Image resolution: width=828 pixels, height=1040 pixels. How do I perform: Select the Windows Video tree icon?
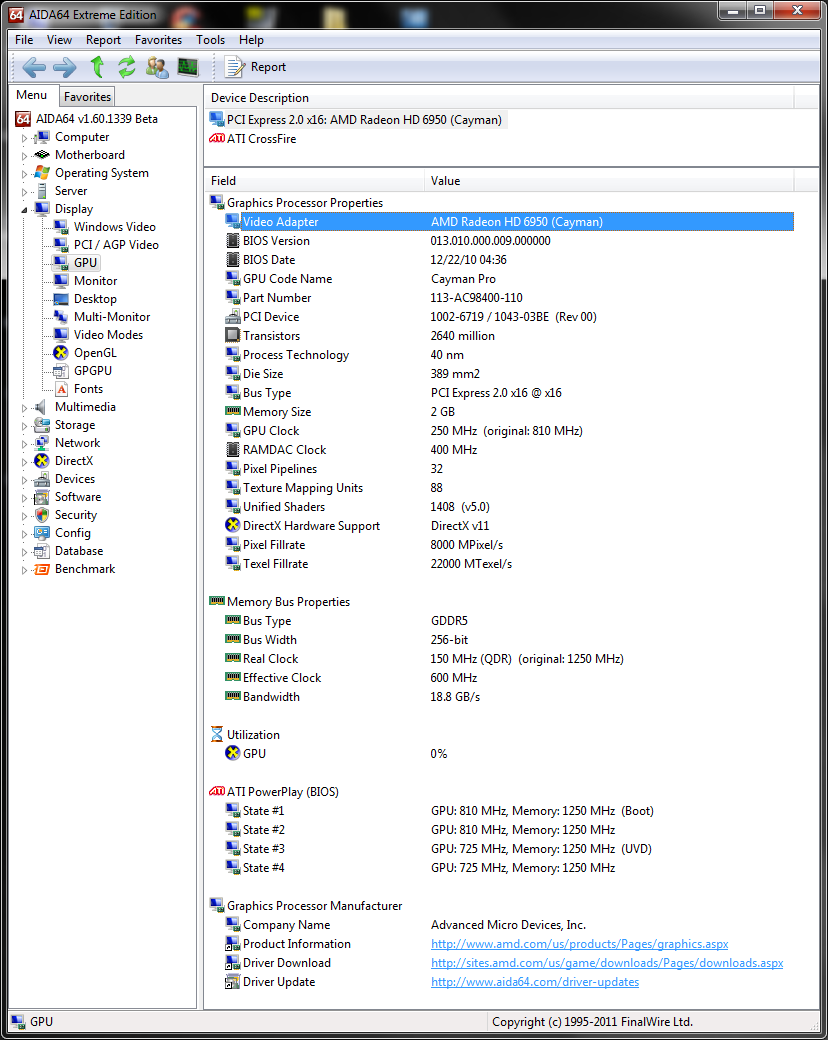tap(61, 227)
